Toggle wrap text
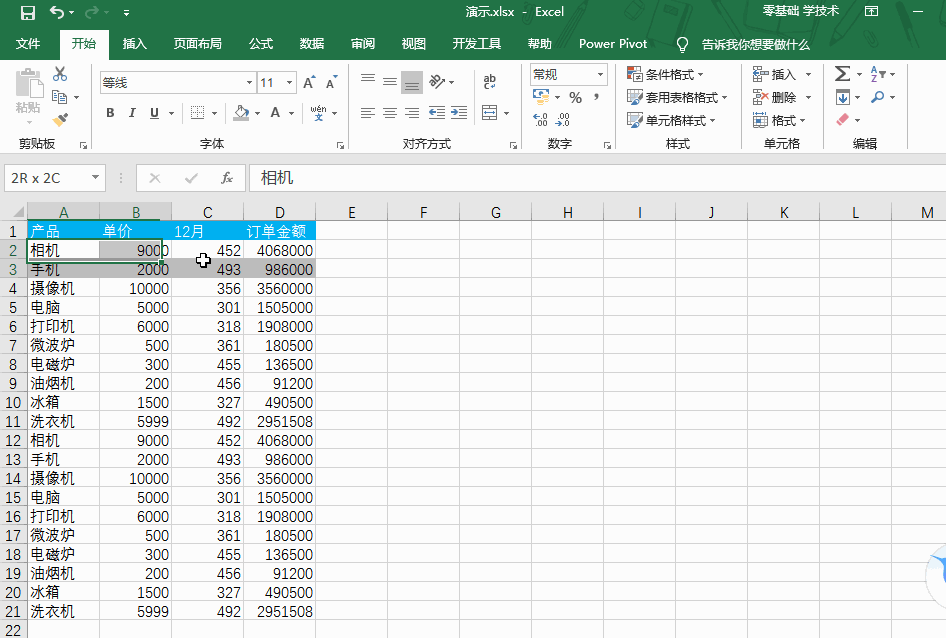The height and width of the screenshot is (638, 946). (x=489, y=81)
